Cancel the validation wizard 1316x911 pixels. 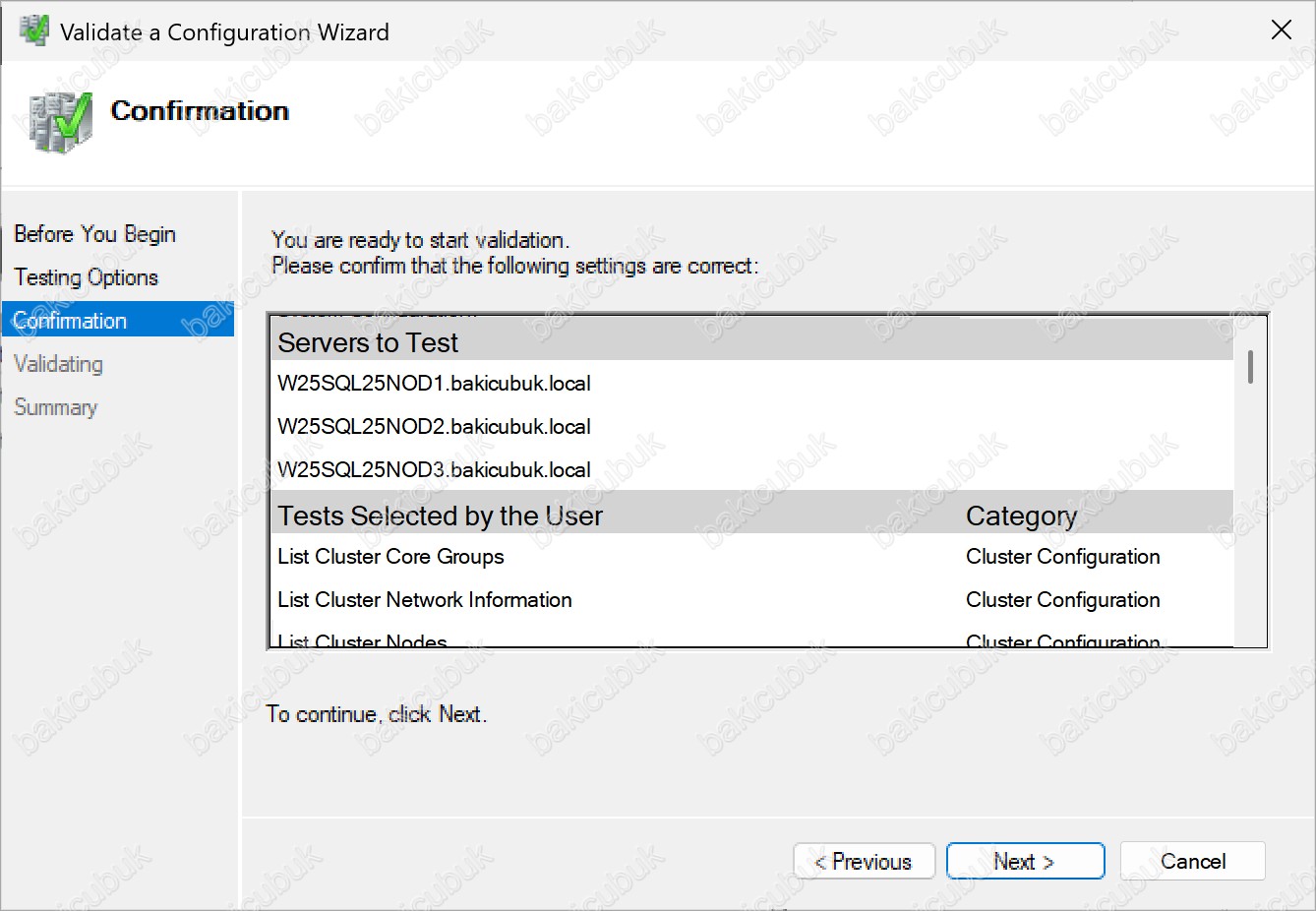[x=1192, y=862]
